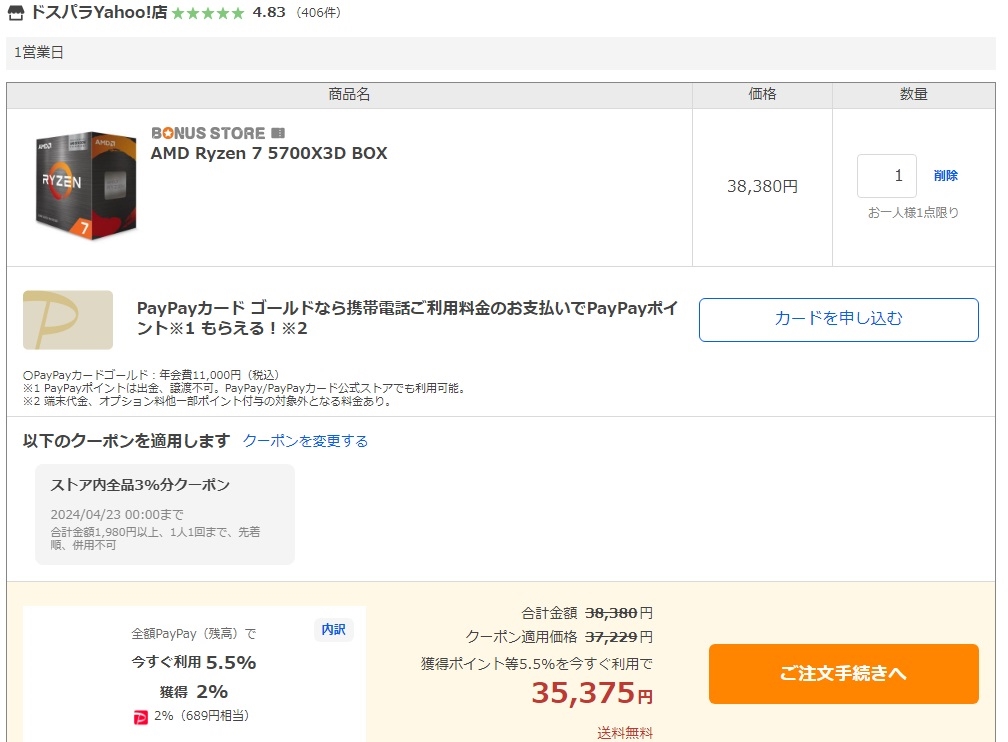This screenshot has height=742, width=1008.
Task: Proceed with ご注文手続きへ button
Action: coord(843,674)
